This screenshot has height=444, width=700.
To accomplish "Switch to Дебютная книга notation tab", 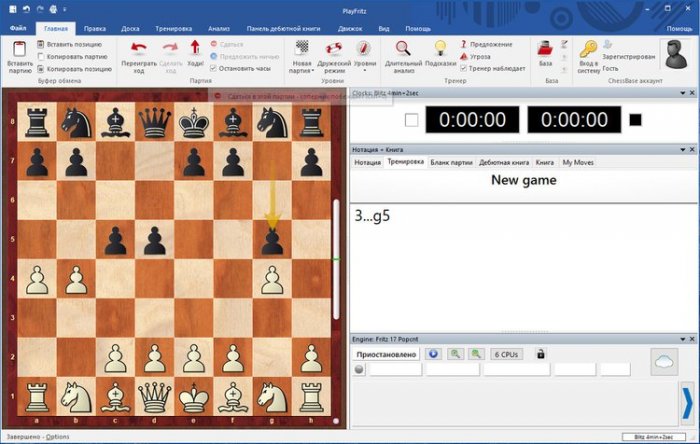I will [503, 161].
